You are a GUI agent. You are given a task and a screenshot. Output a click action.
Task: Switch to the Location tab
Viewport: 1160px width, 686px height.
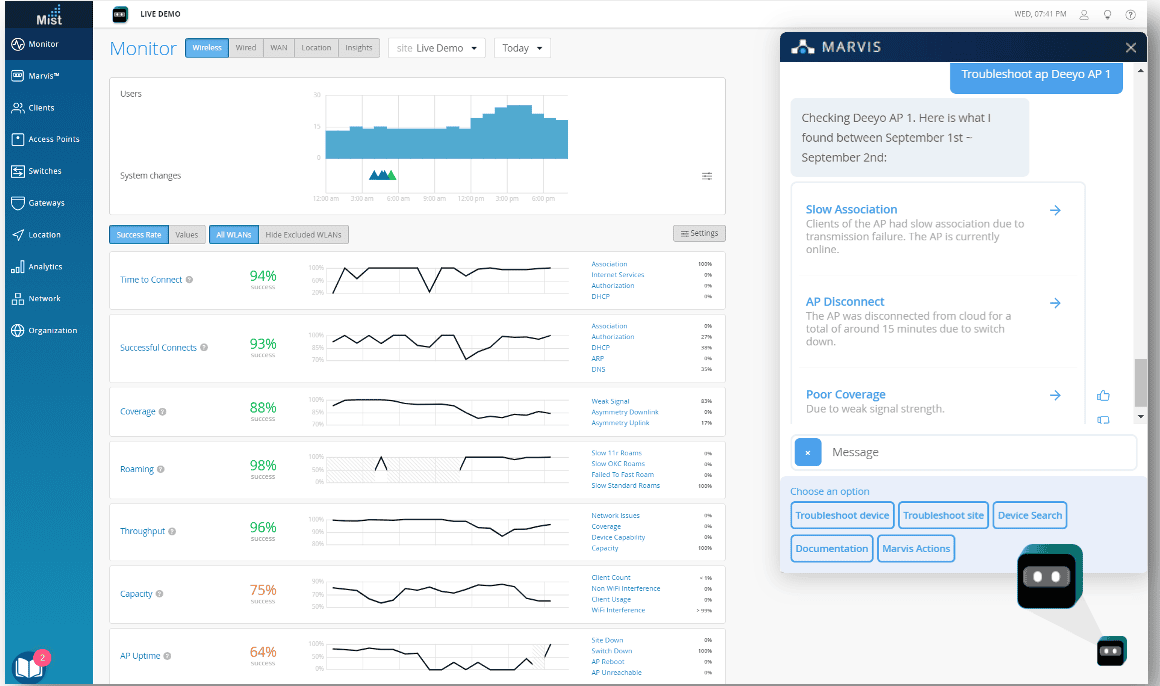point(316,48)
